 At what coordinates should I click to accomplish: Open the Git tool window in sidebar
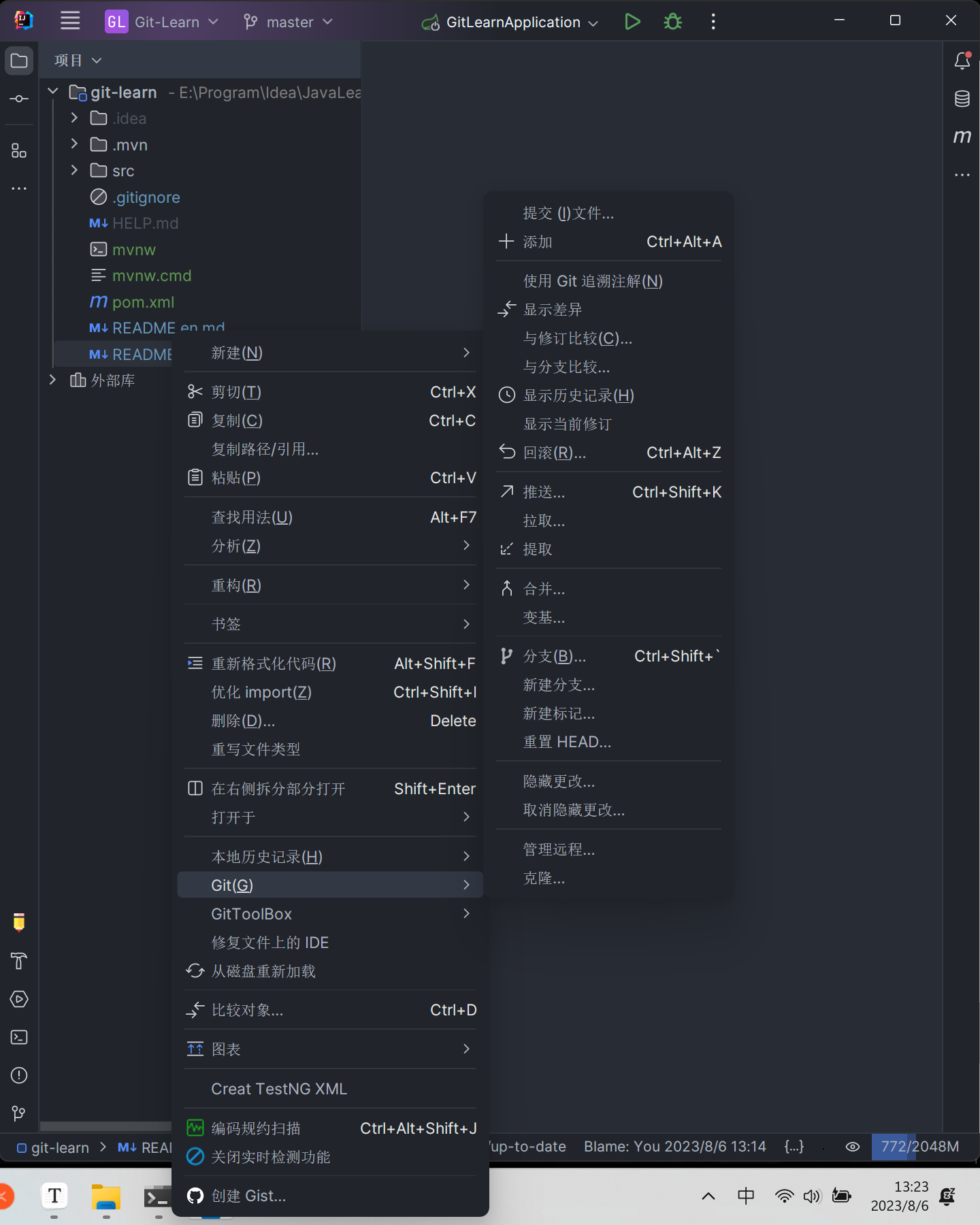click(19, 1113)
